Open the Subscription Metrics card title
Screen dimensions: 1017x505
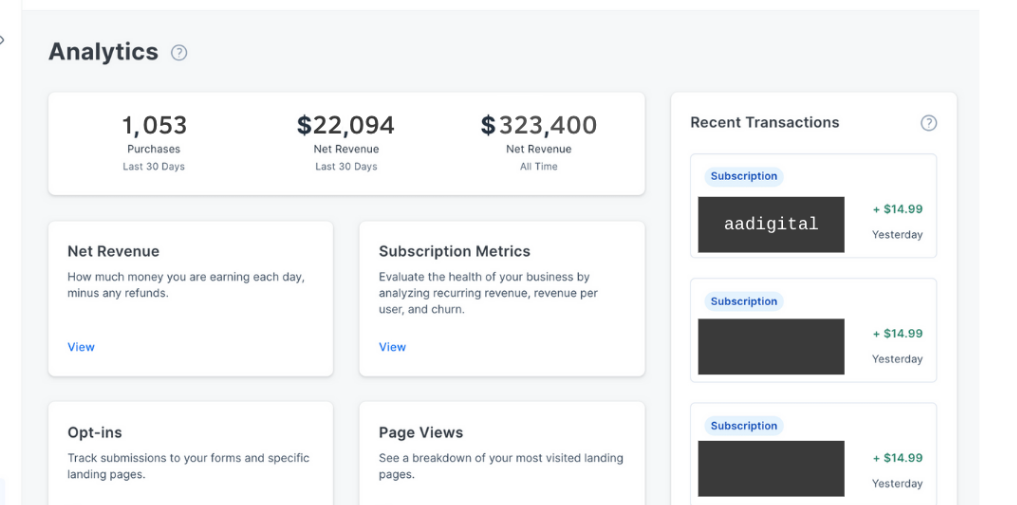(x=454, y=251)
